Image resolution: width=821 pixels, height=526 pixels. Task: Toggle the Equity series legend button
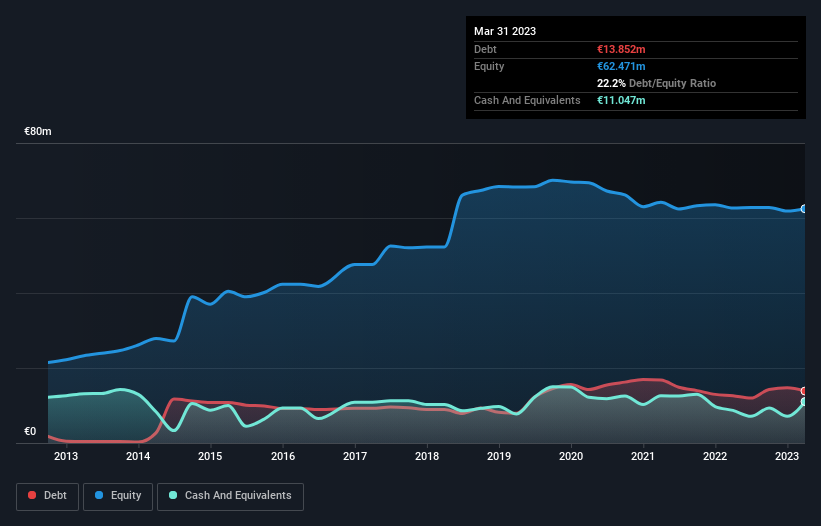click(x=118, y=496)
